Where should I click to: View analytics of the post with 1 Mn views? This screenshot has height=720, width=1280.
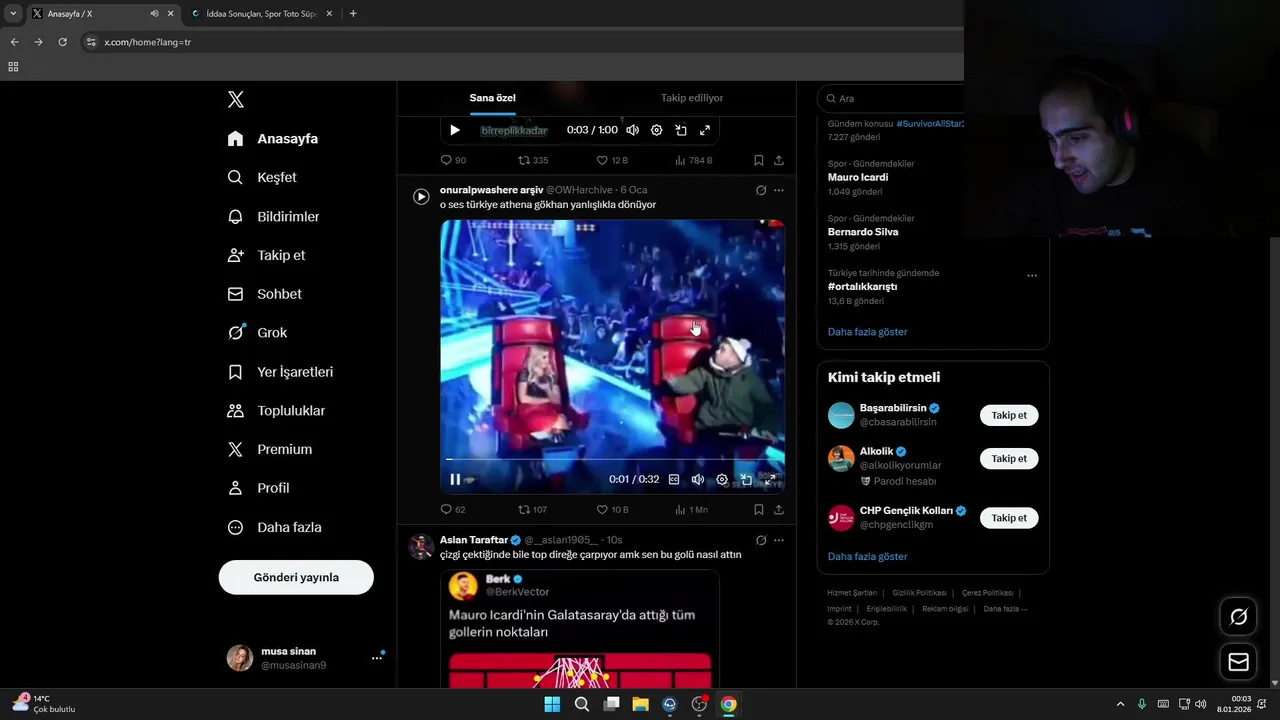point(691,509)
